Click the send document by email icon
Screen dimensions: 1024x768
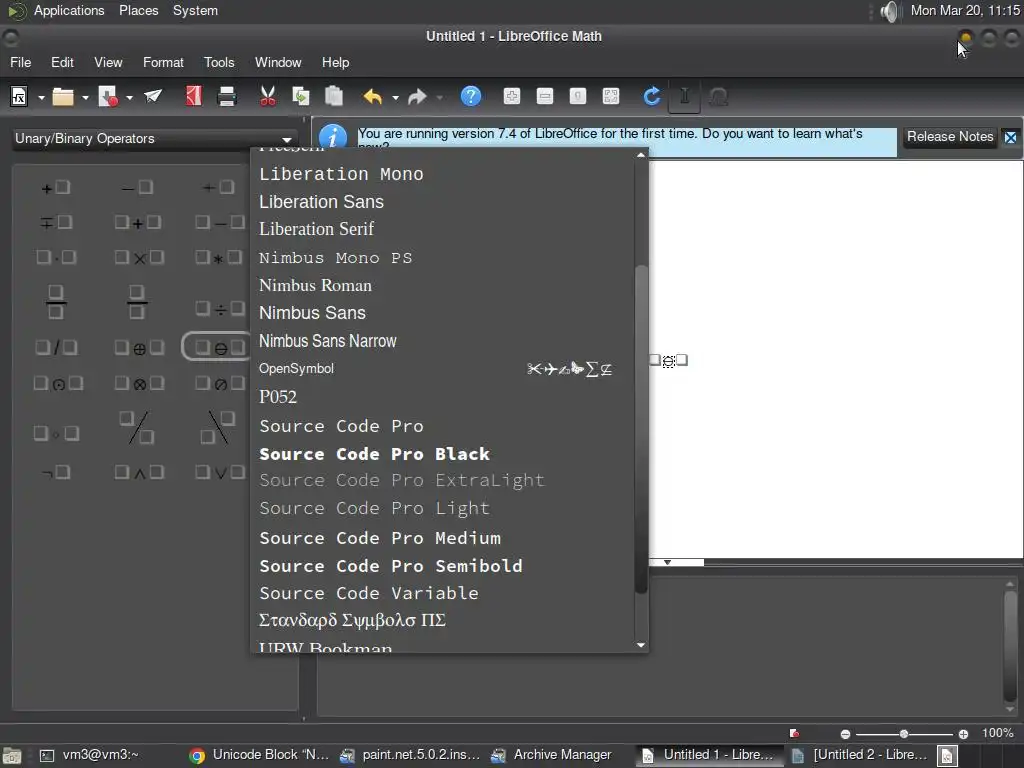(153, 97)
